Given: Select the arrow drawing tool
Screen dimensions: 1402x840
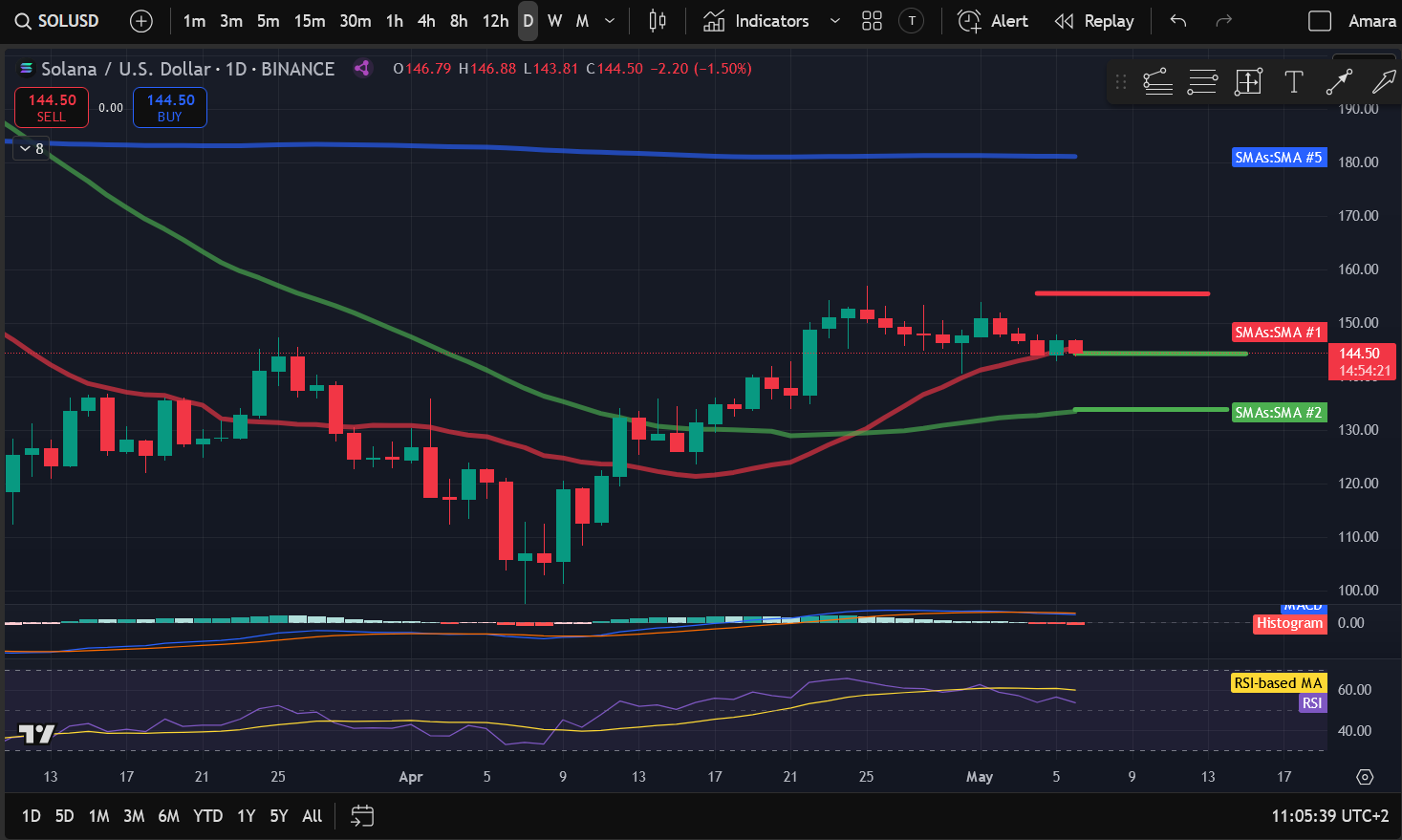Looking at the screenshot, I should click(1383, 82).
